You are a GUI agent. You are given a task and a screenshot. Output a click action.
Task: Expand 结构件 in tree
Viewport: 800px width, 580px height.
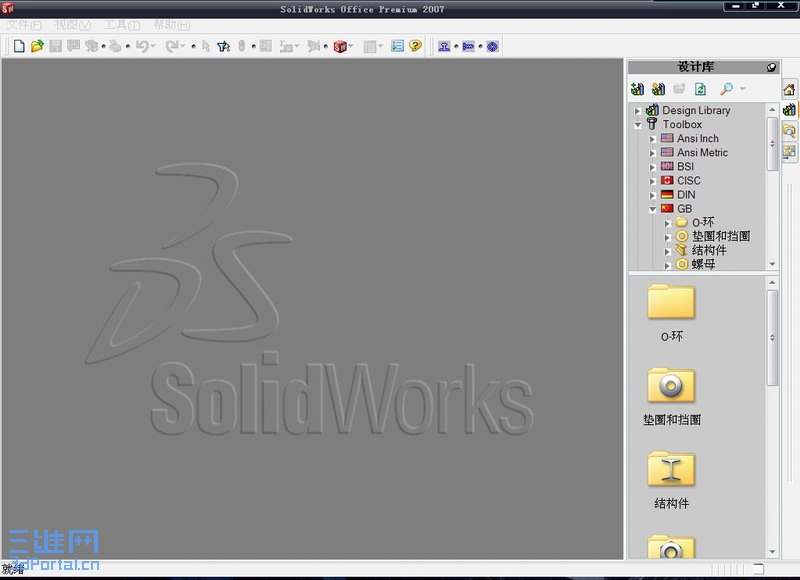point(667,251)
